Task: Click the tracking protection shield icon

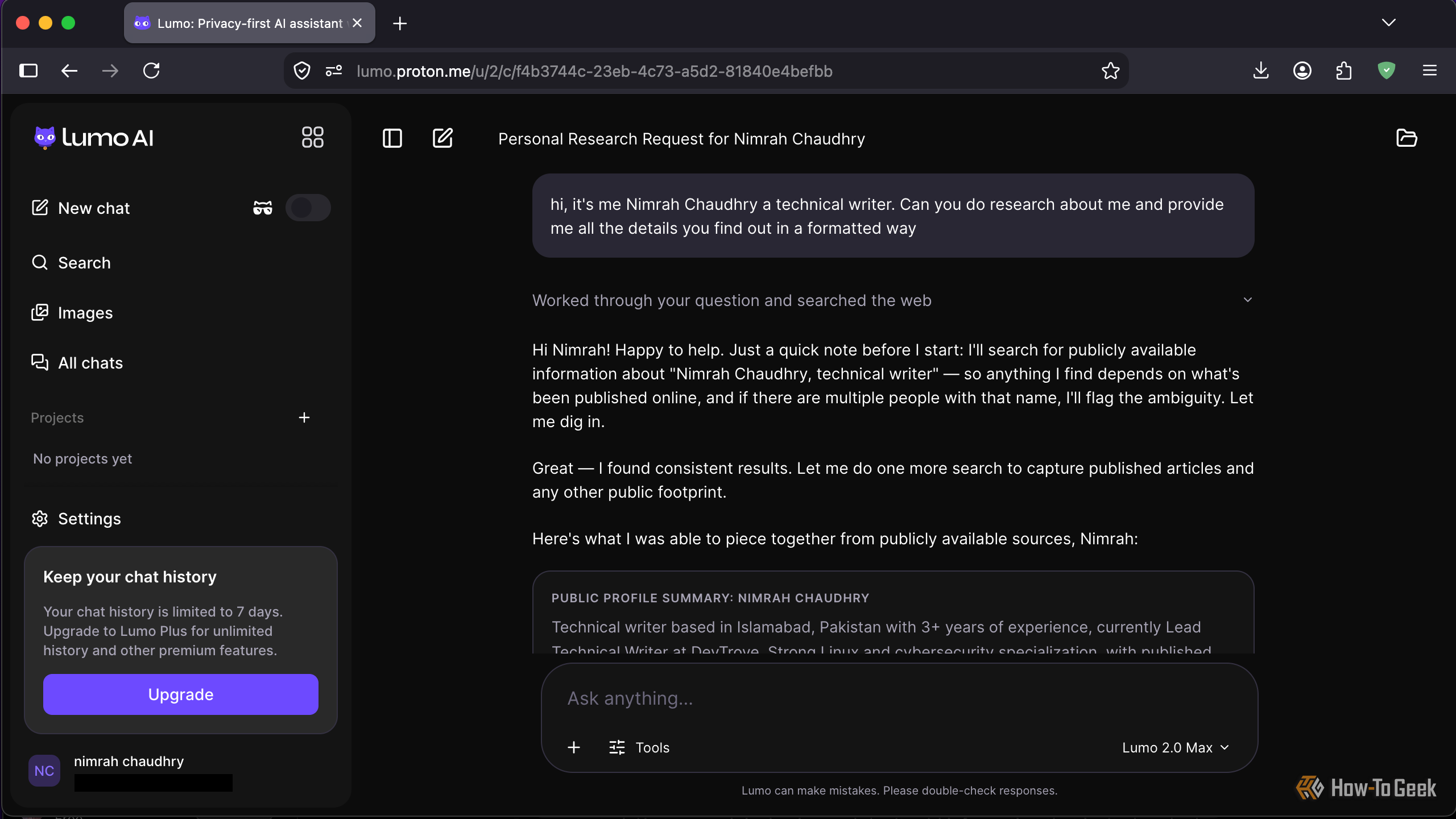Action: [x=302, y=71]
